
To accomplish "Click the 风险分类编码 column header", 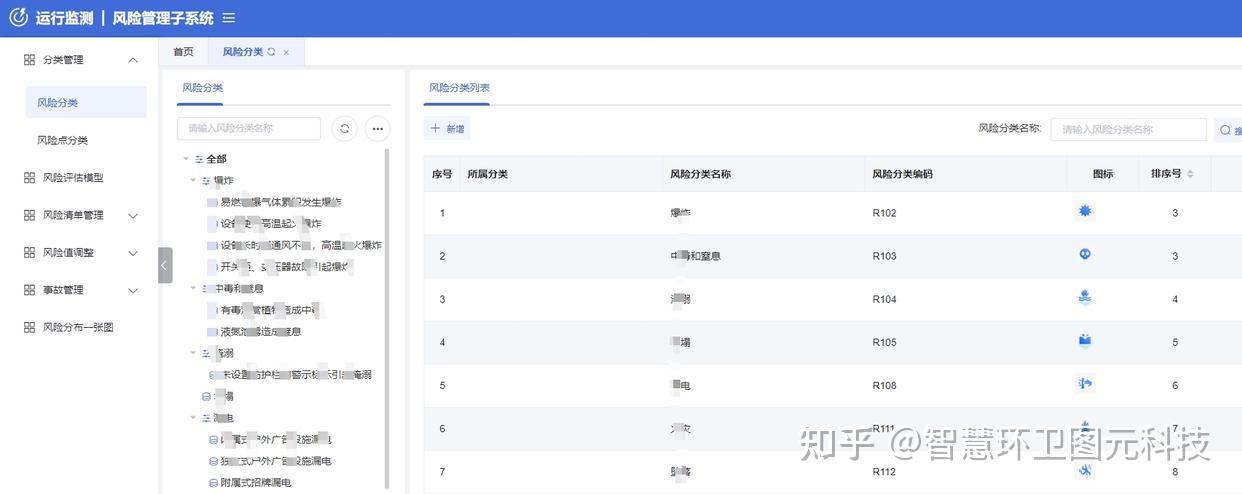I will (902, 174).
